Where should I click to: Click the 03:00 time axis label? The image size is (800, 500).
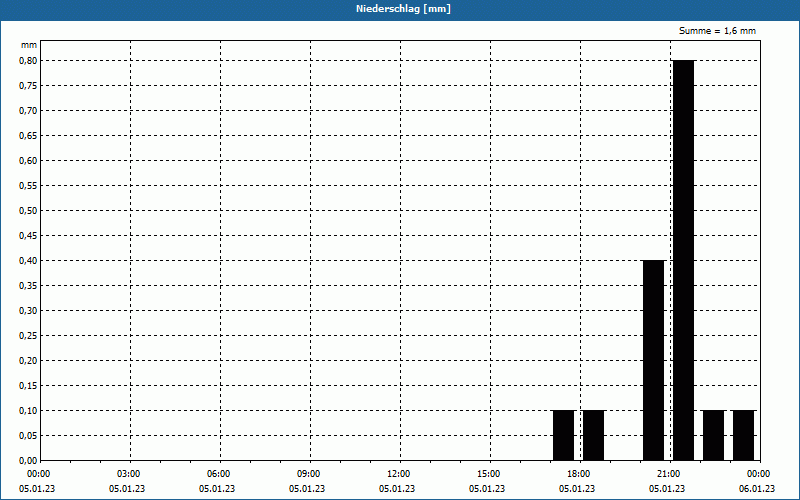129,474
